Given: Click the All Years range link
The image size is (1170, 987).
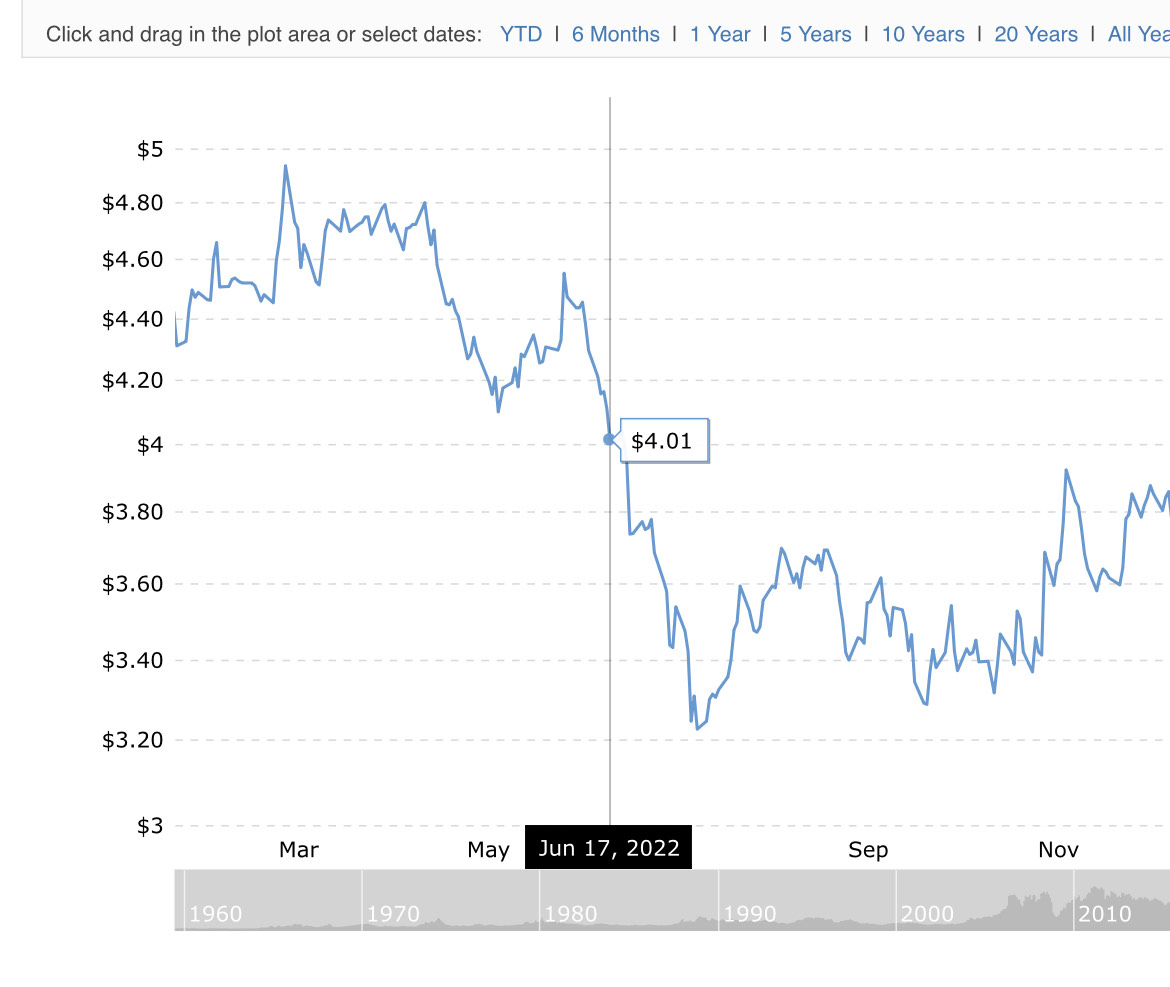Looking at the screenshot, I should click(1138, 34).
